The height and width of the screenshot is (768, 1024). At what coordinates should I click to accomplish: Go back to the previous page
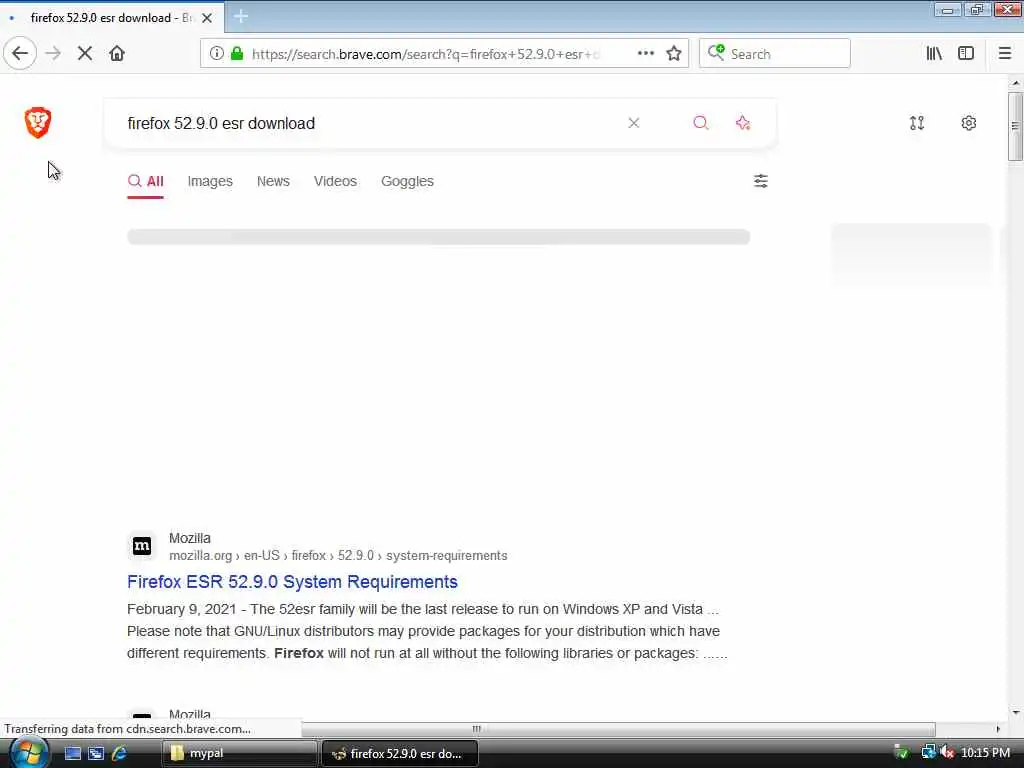click(20, 54)
